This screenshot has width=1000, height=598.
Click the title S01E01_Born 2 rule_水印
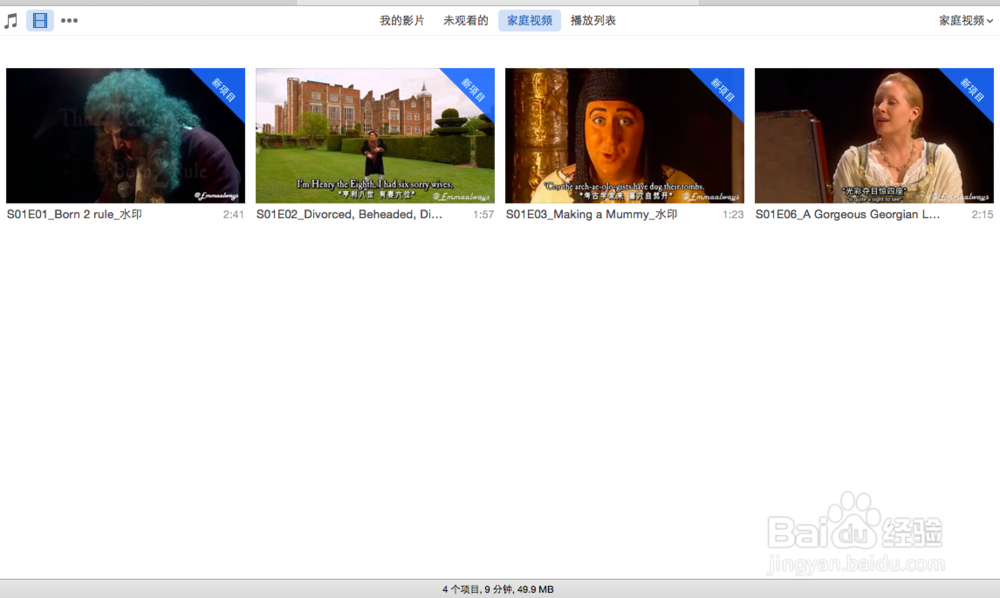(74, 214)
